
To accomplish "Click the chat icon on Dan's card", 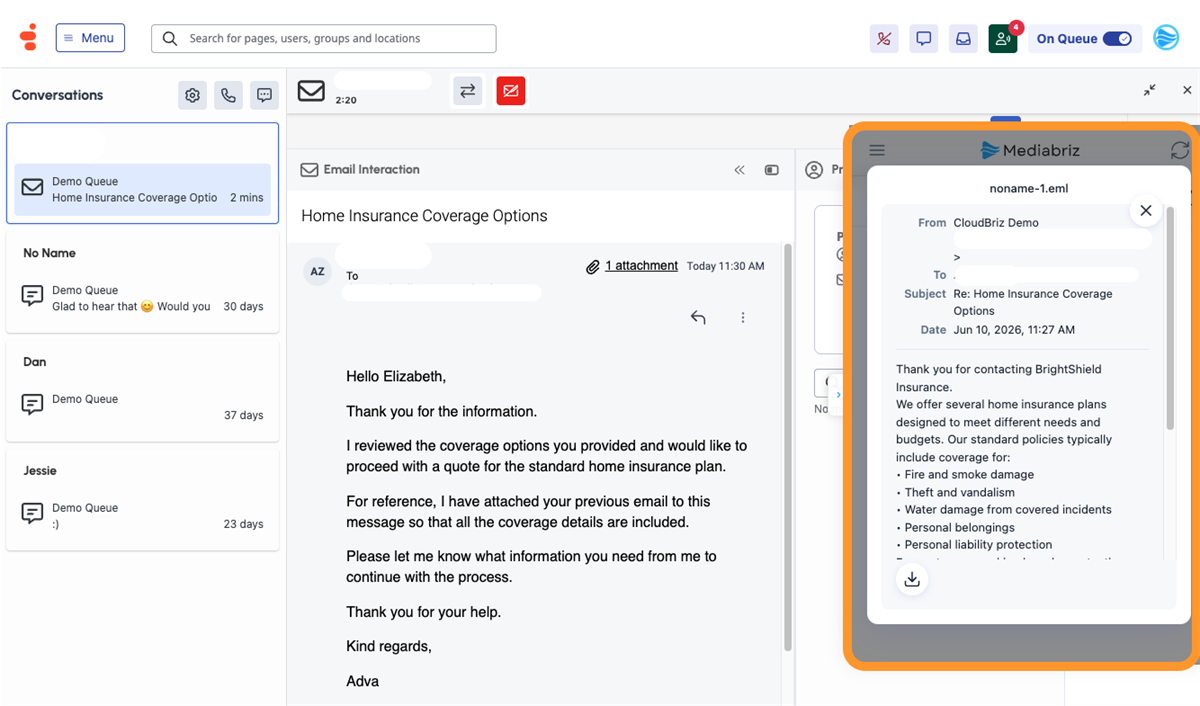I will [32, 404].
